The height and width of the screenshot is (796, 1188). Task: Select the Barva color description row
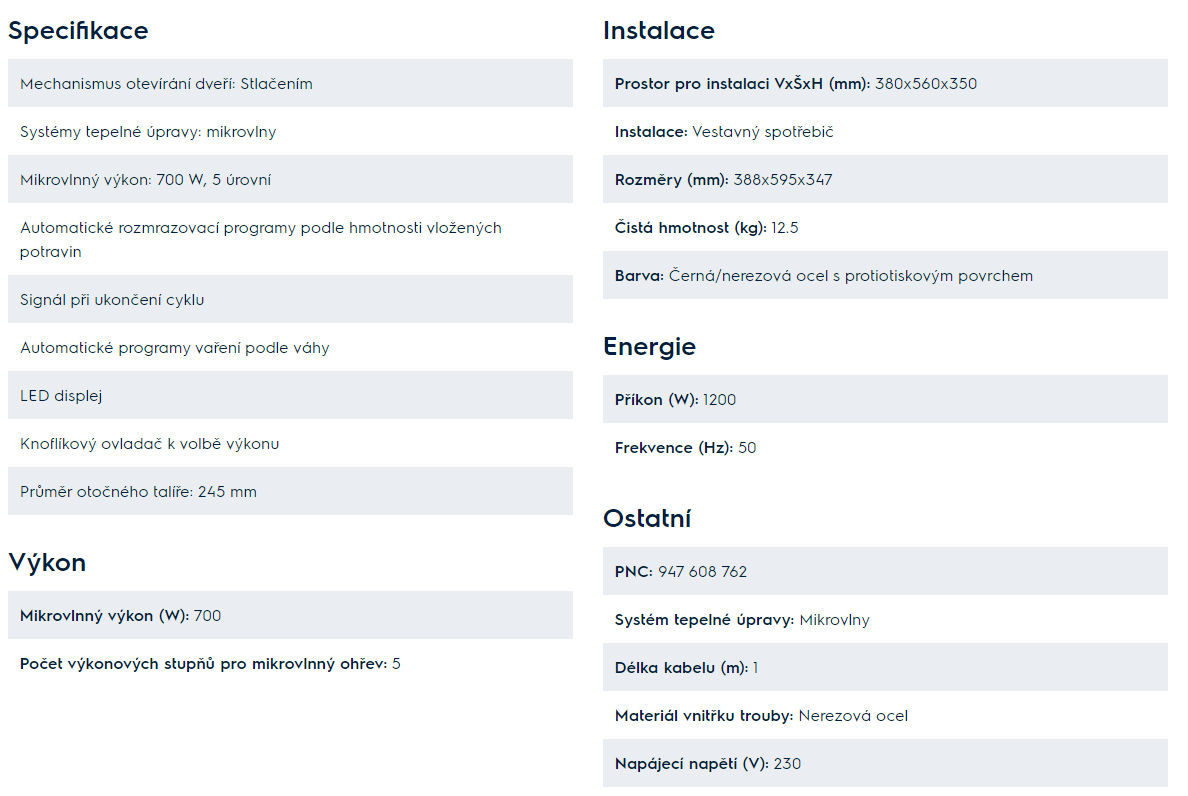(885, 276)
